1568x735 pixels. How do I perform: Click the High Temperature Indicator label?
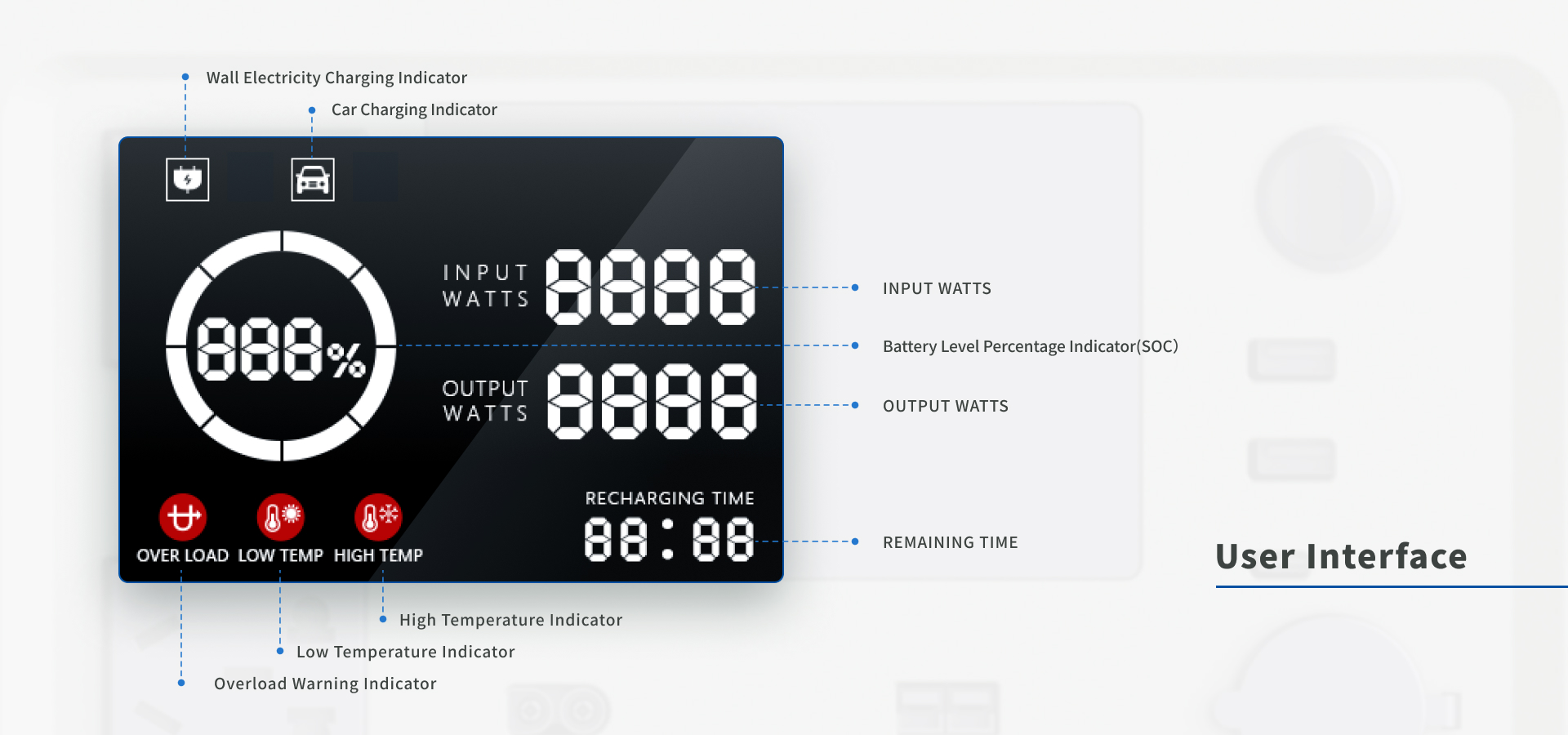coord(510,620)
